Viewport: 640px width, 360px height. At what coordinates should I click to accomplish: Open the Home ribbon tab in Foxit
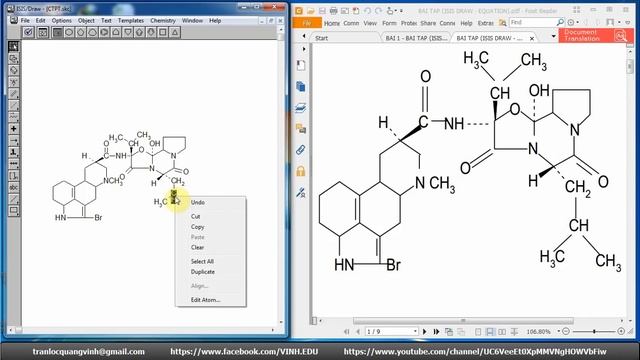coord(332,23)
